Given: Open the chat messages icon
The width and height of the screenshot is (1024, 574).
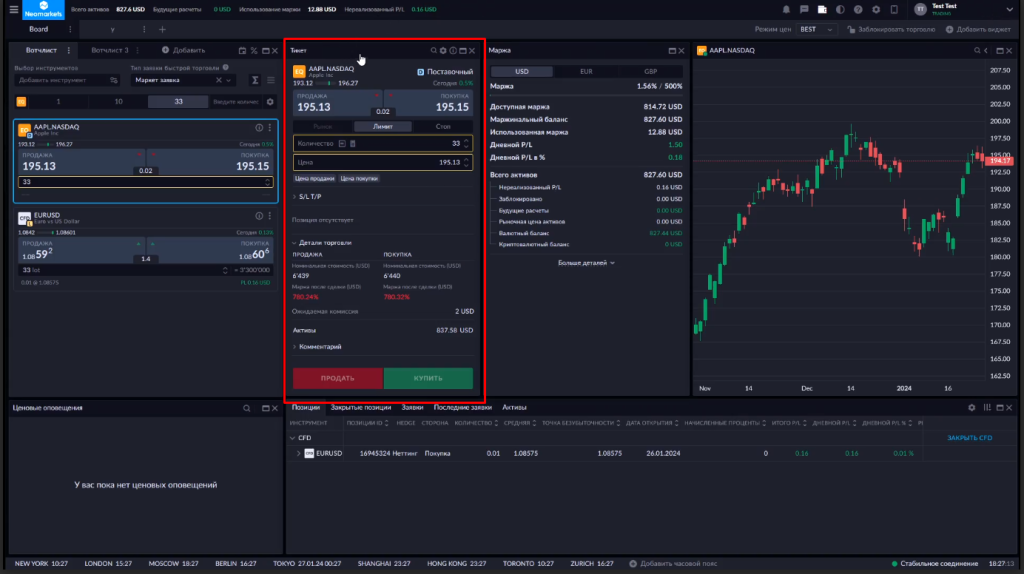Looking at the screenshot, I should pos(804,10).
